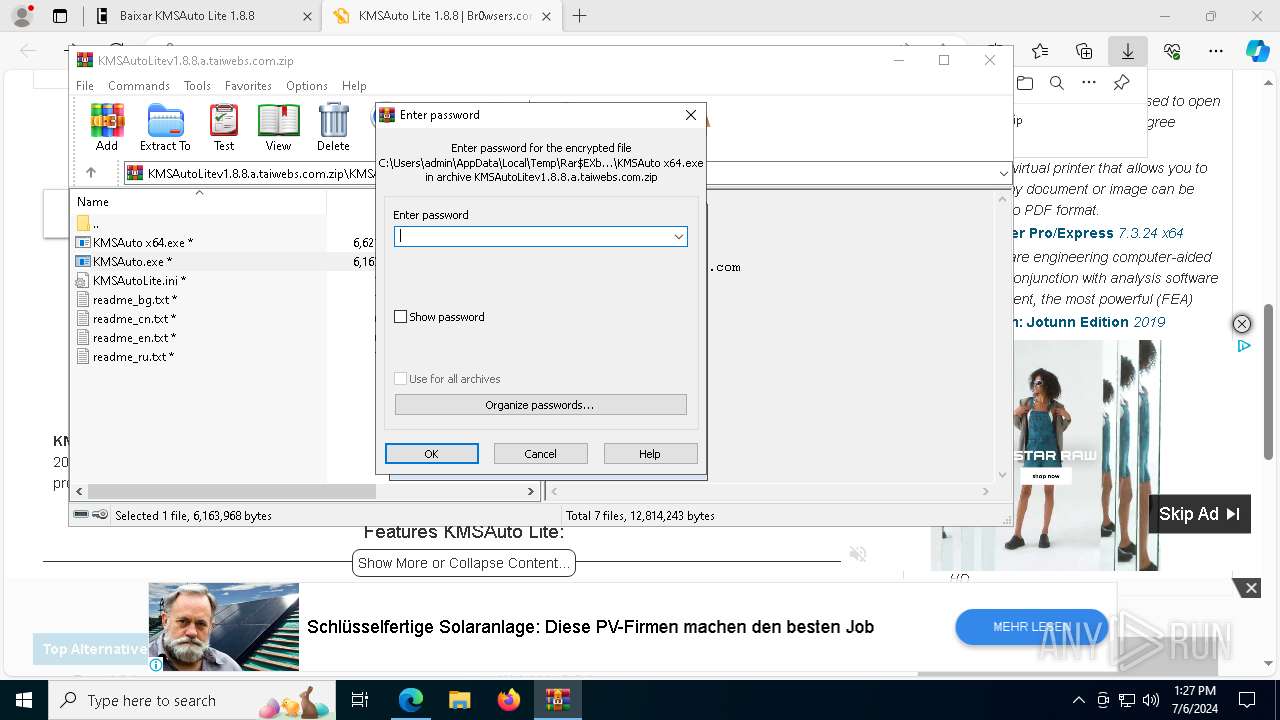The height and width of the screenshot is (720, 1280).
Task: Open the WinRAR Help menu
Action: (354, 86)
